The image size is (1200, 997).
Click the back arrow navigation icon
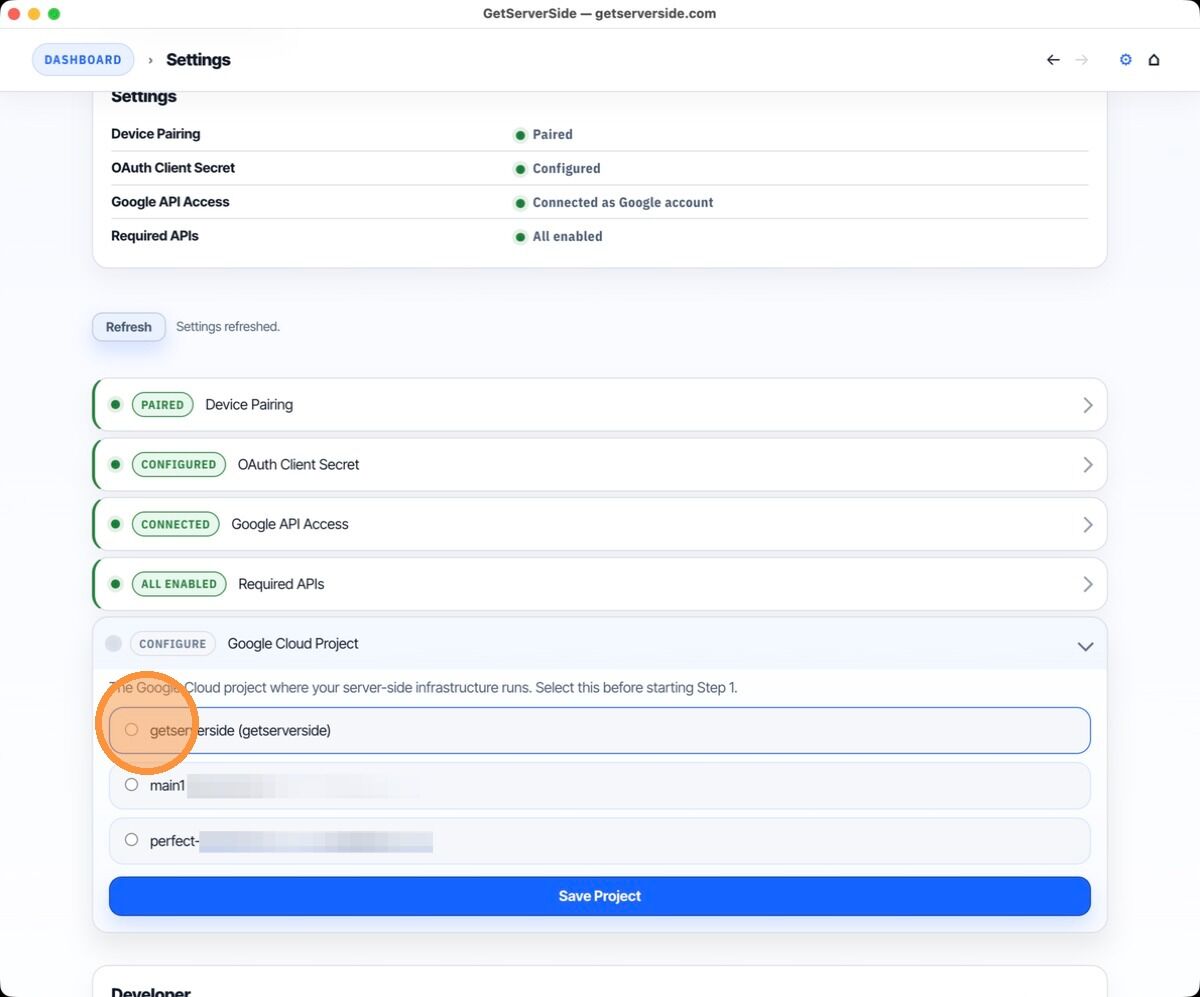click(1053, 60)
